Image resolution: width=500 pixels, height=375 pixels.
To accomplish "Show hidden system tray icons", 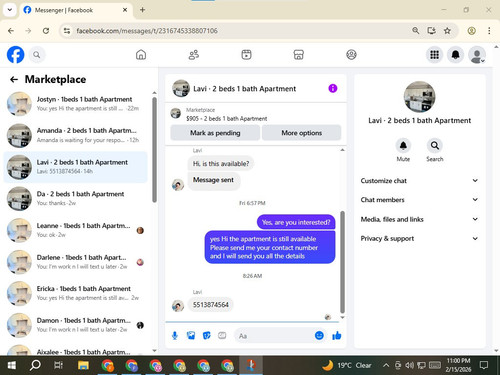I will click(386, 366).
